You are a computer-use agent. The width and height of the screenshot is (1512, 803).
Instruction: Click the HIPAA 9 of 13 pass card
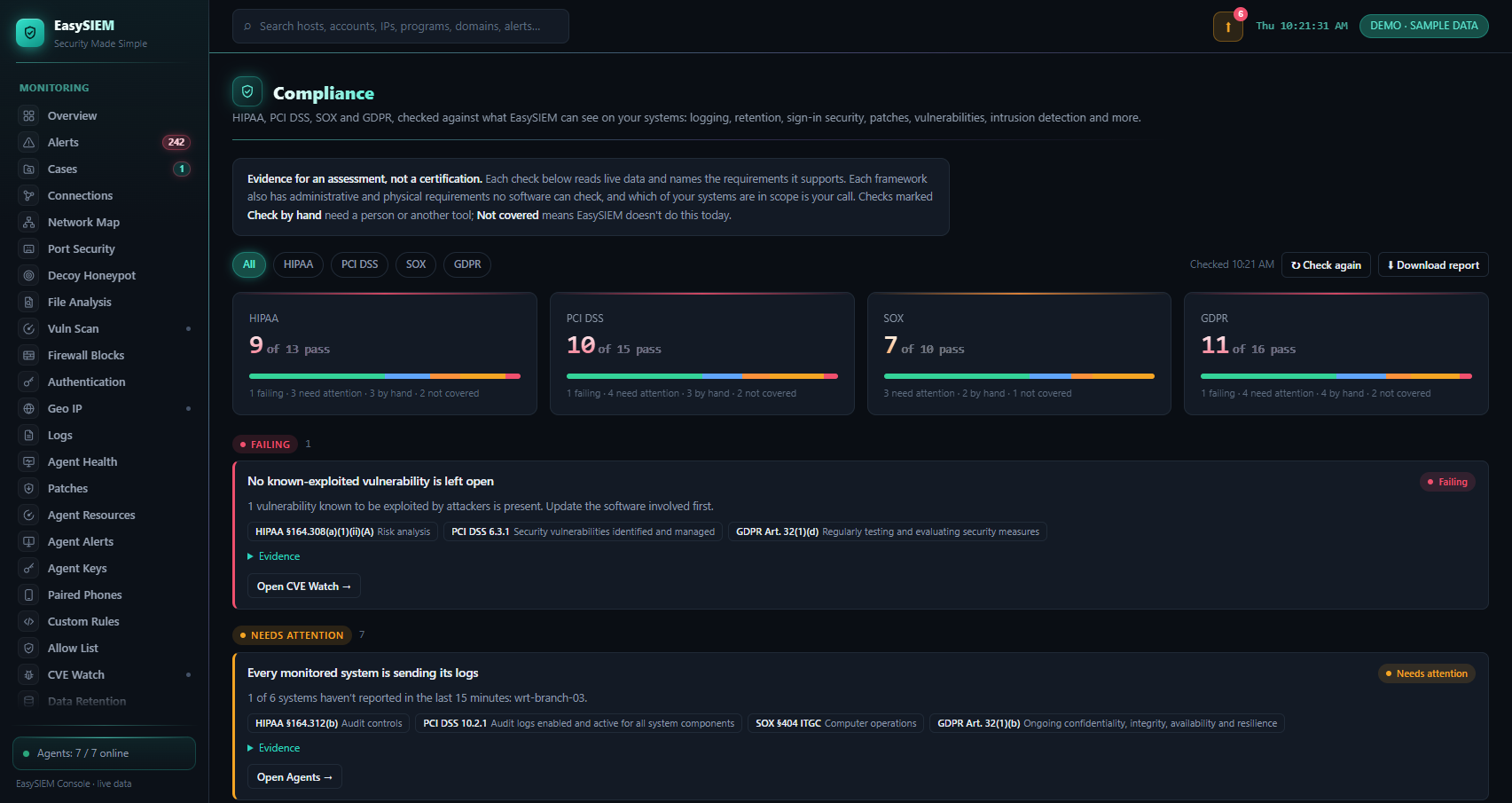[x=385, y=353]
